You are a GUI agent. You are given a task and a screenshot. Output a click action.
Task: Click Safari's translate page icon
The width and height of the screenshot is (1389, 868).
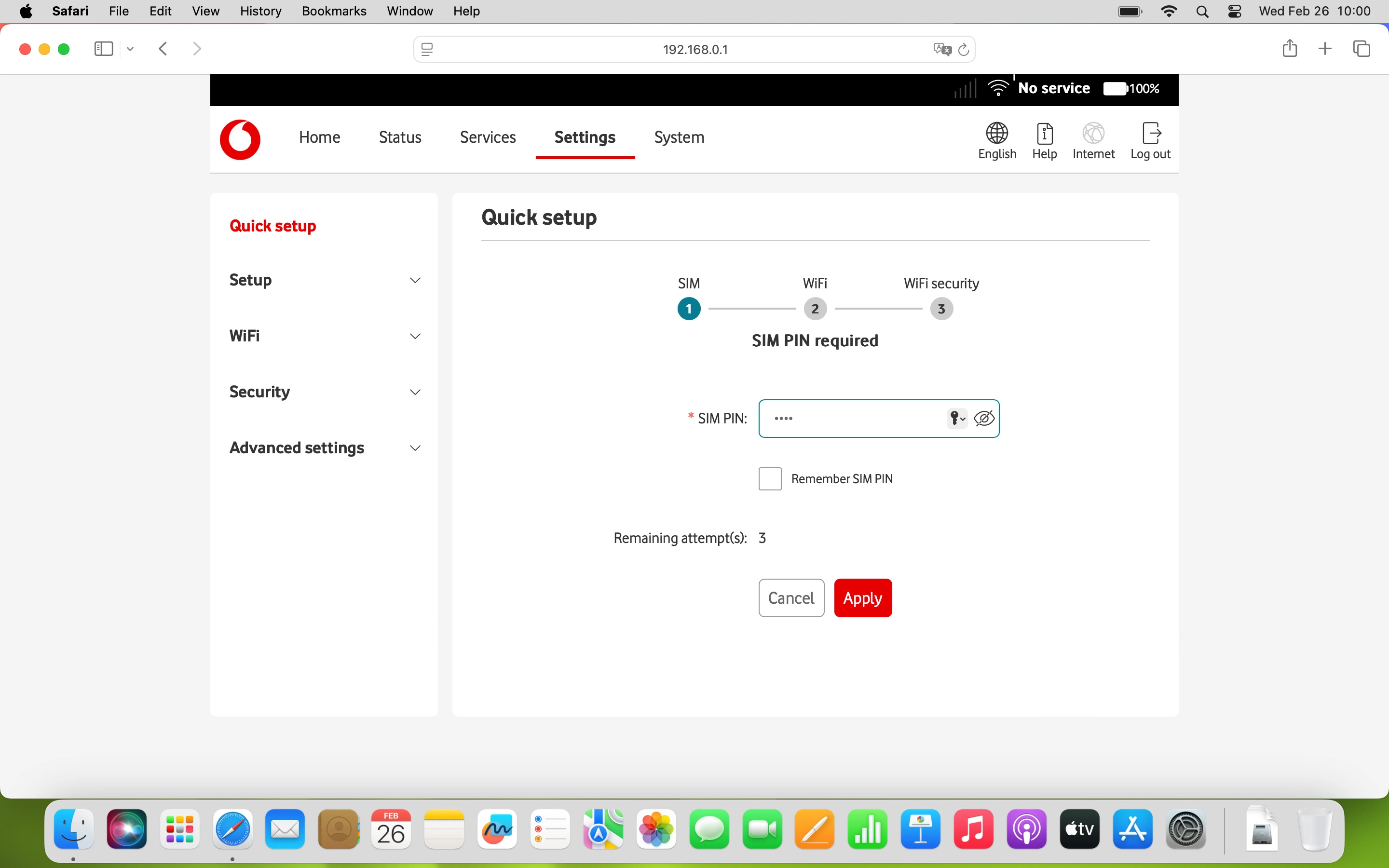941,49
